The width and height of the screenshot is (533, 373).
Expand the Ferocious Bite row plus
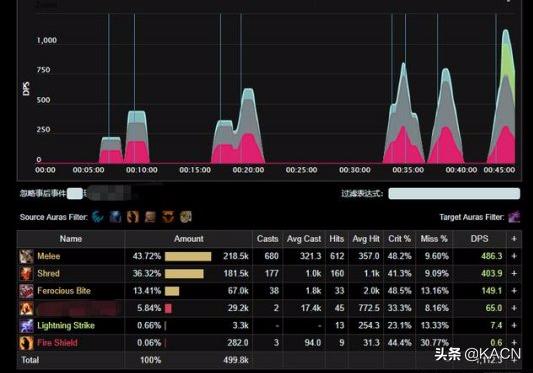pyautogui.click(x=514, y=291)
